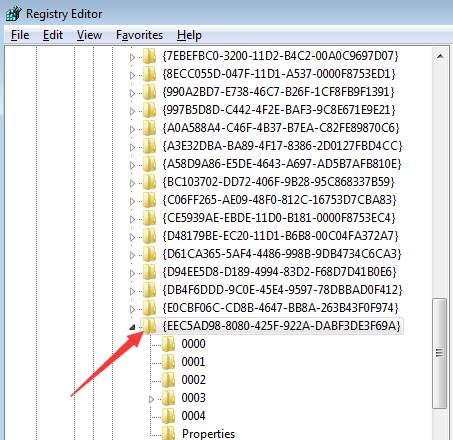Image resolution: width=453 pixels, height=440 pixels.
Task: Select folder icon of {7EBEFBC0-3200-11D2-B4C2-00A0C9697D07}
Action: (149, 56)
